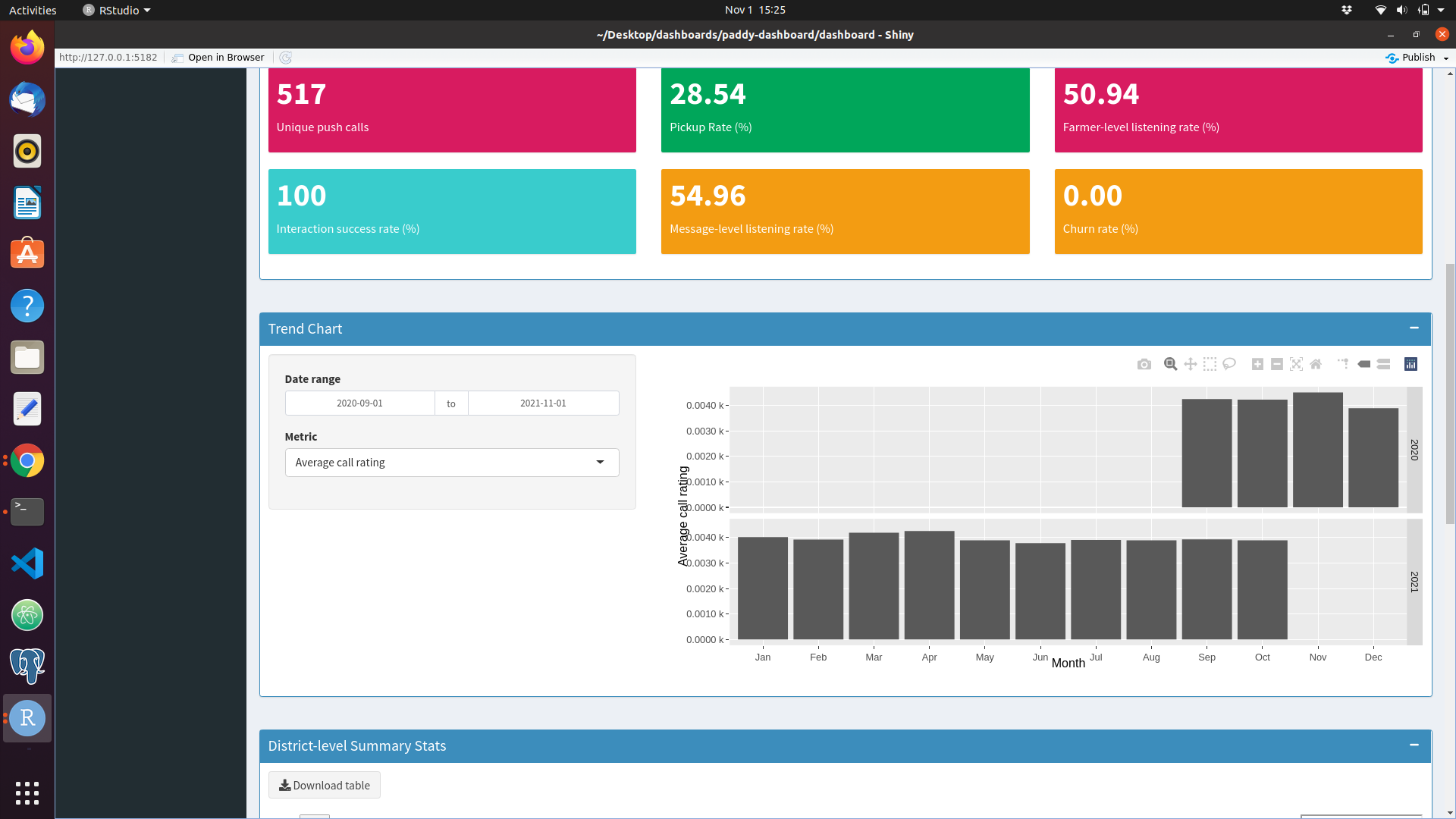Open Rhythmbox from the dock
This screenshot has height=819, width=1456.
click(x=27, y=151)
